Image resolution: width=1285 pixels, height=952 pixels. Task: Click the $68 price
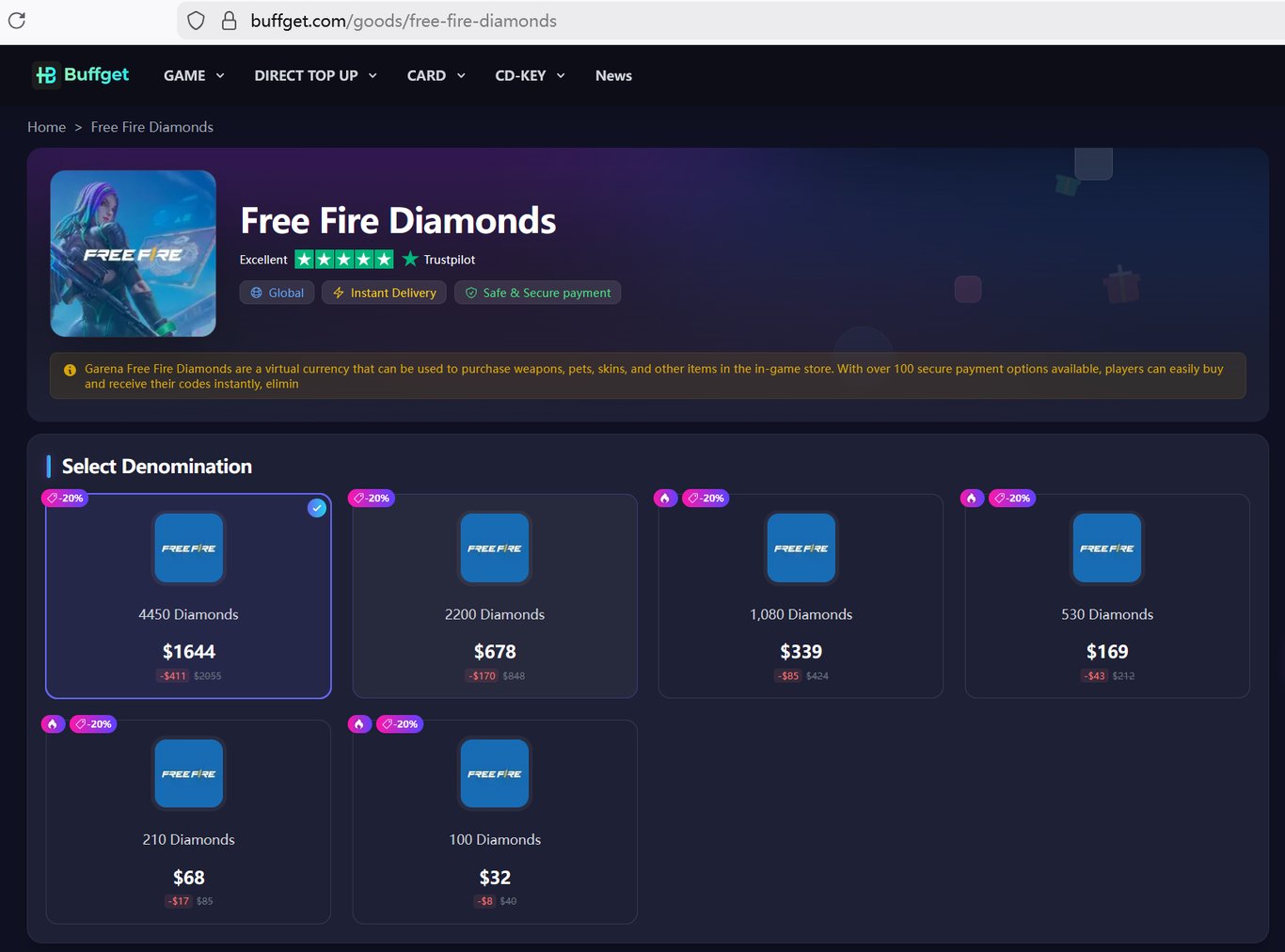(x=189, y=878)
